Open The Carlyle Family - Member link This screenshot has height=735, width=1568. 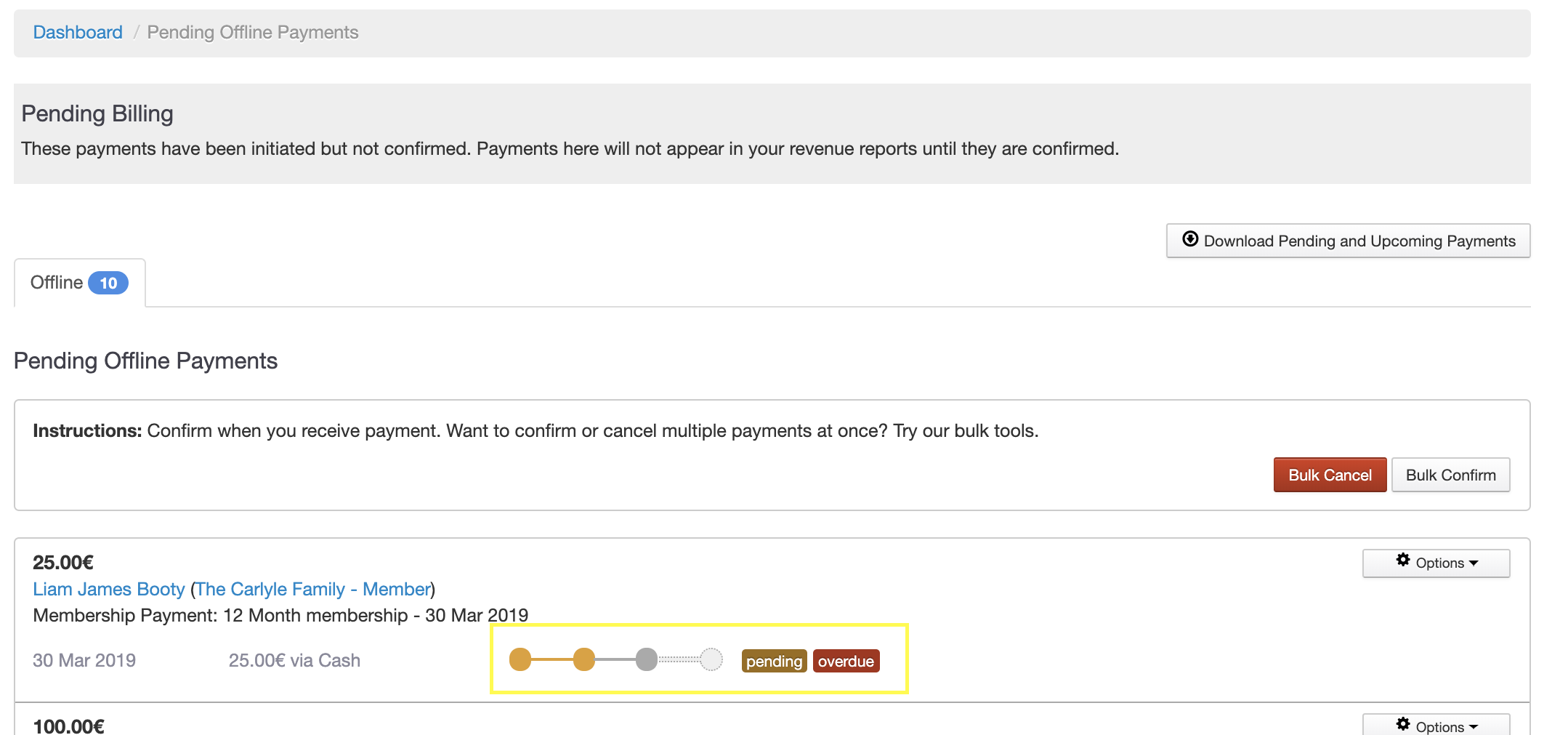point(313,589)
